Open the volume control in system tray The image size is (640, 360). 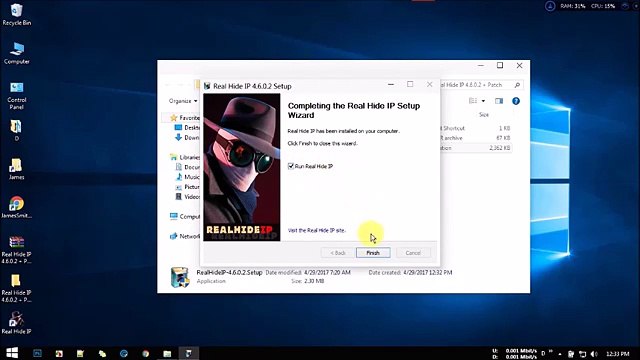click(x=594, y=354)
